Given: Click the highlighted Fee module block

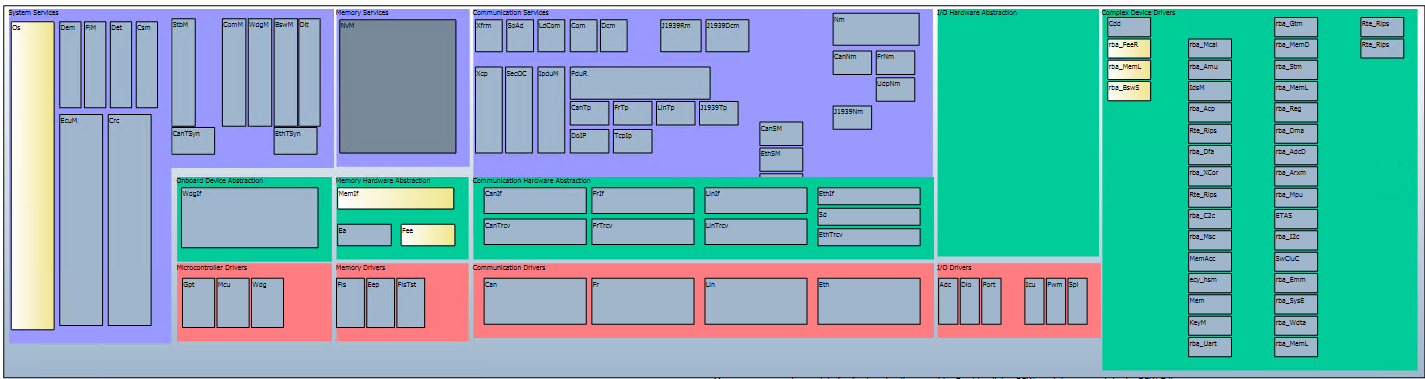Looking at the screenshot, I should 428,235.
